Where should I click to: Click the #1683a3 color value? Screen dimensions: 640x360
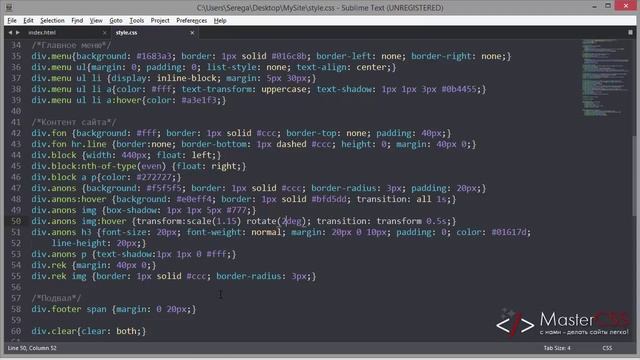click(154, 56)
